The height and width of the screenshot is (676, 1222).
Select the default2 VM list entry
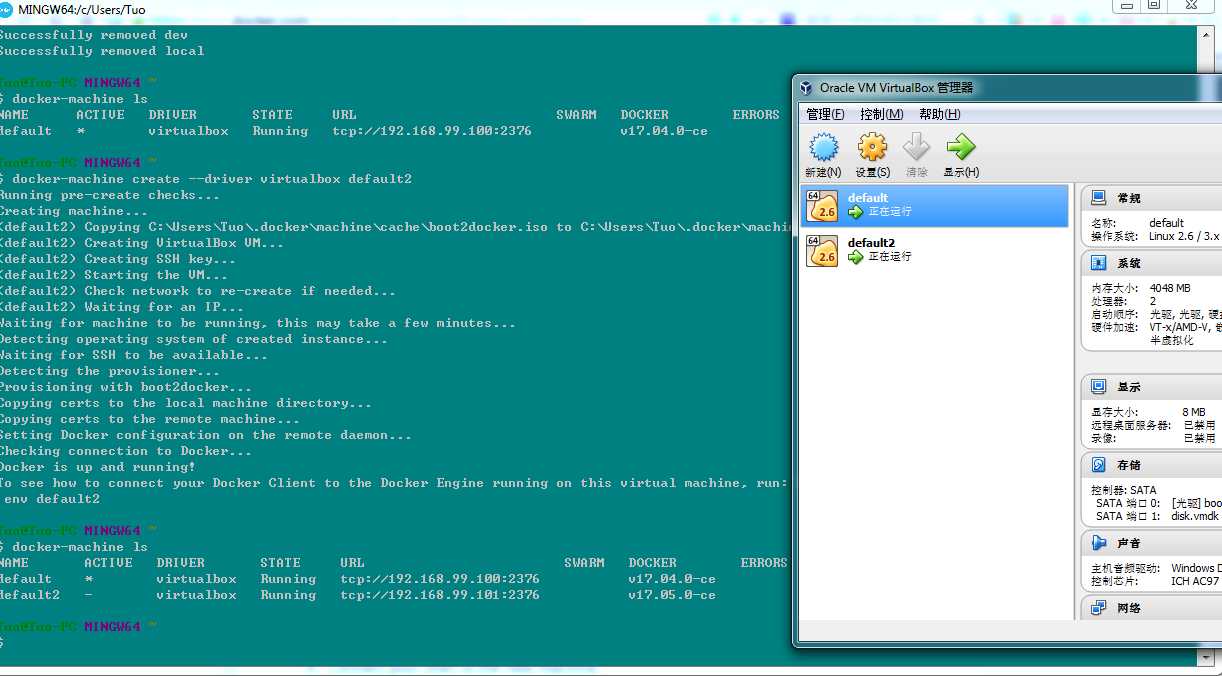click(x=935, y=250)
